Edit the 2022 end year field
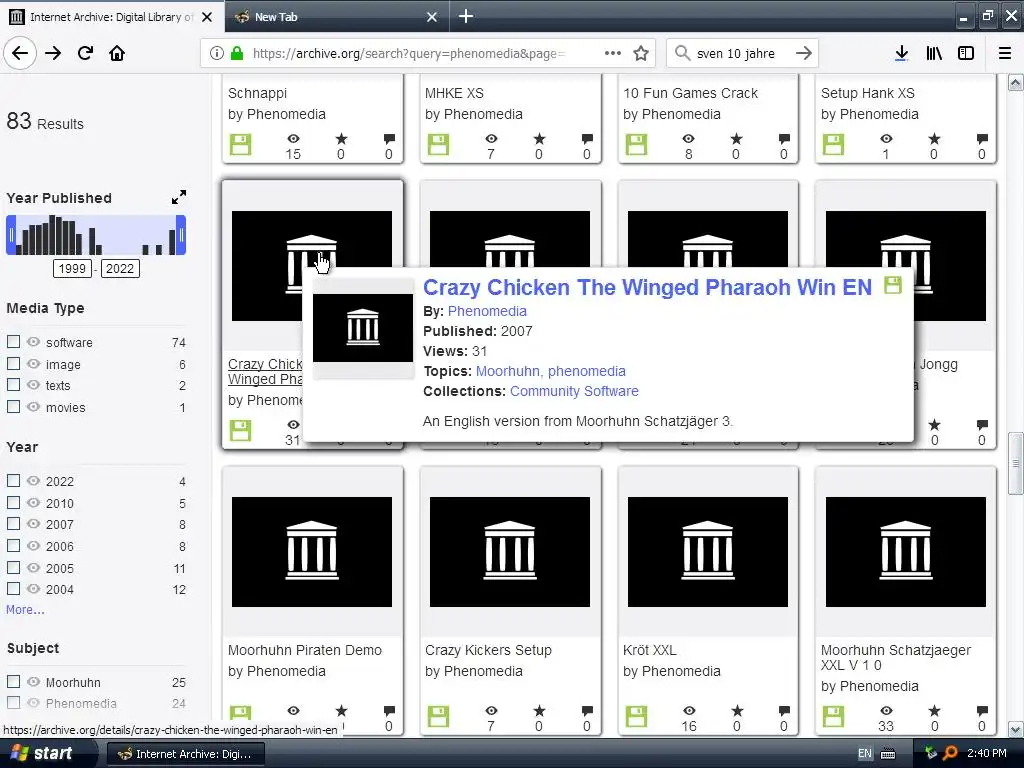The height and width of the screenshot is (768, 1024). click(120, 268)
